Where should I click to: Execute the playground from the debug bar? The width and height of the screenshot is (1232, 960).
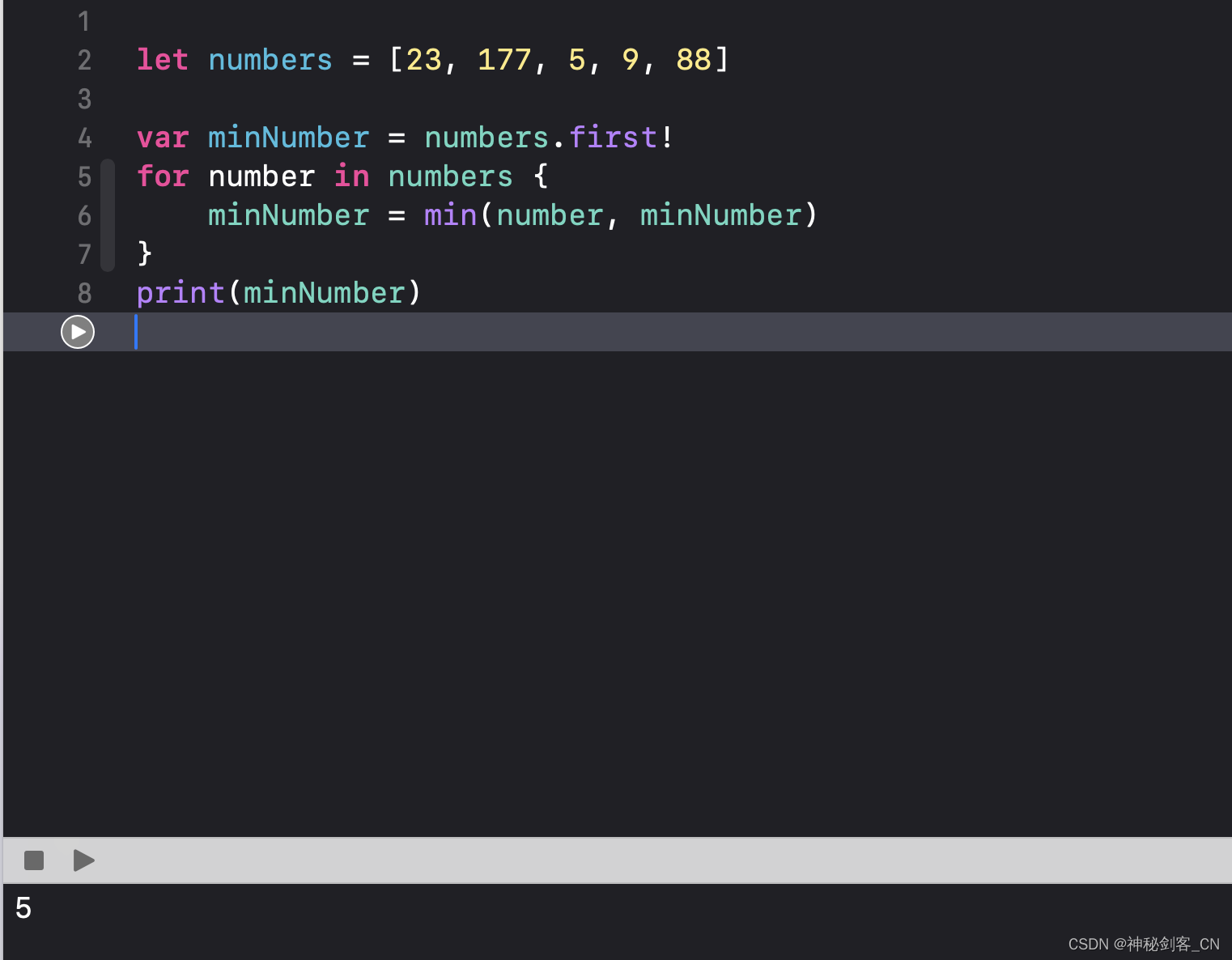(84, 860)
